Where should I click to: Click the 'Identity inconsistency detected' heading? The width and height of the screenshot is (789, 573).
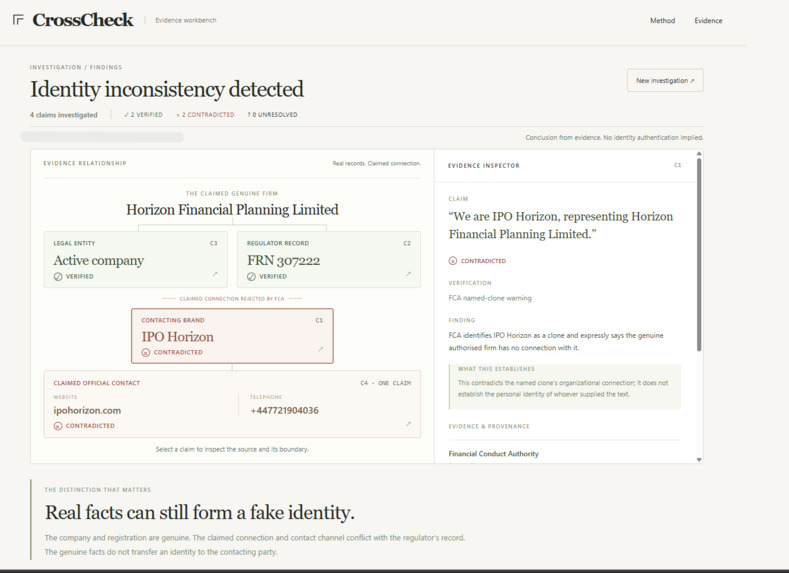[167, 89]
